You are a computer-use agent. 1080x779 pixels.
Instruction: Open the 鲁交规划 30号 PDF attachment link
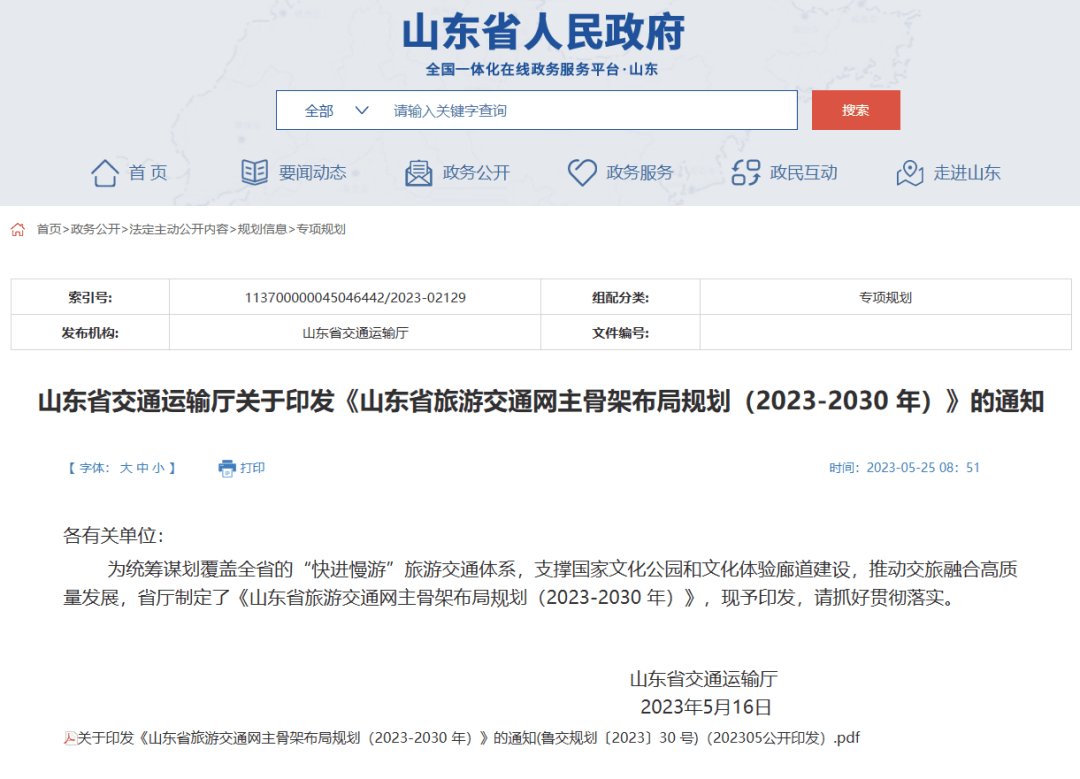click(x=468, y=738)
